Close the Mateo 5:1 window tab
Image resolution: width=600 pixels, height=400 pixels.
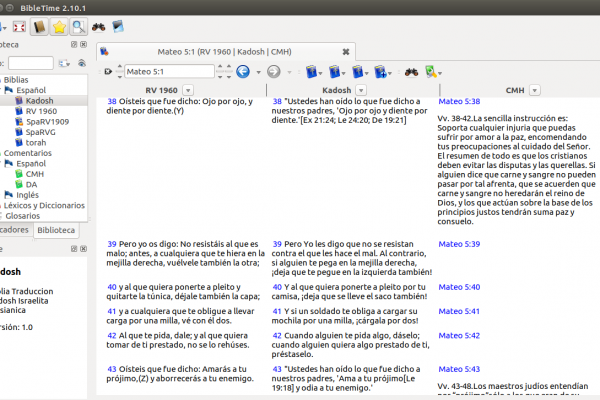click(x=346, y=52)
